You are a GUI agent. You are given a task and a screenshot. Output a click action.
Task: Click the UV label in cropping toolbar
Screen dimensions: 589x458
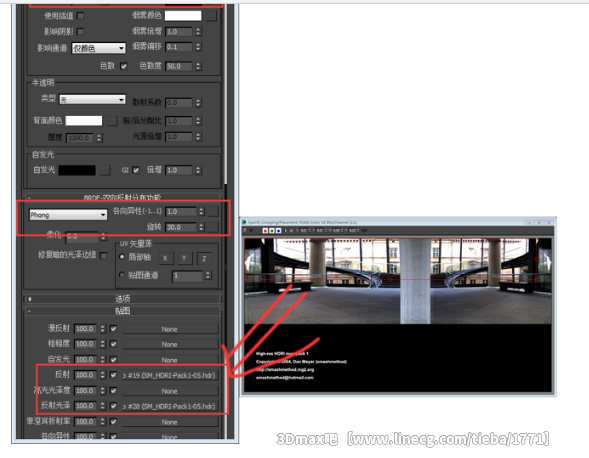[364, 231]
